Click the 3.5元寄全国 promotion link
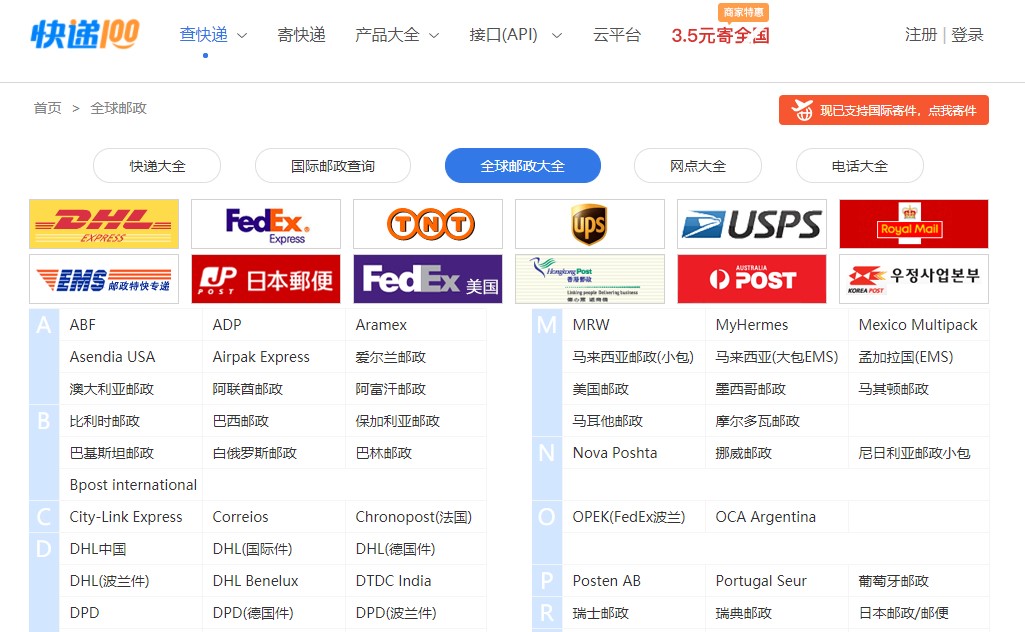The width and height of the screenshot is (1025, 632). point(720,35)
